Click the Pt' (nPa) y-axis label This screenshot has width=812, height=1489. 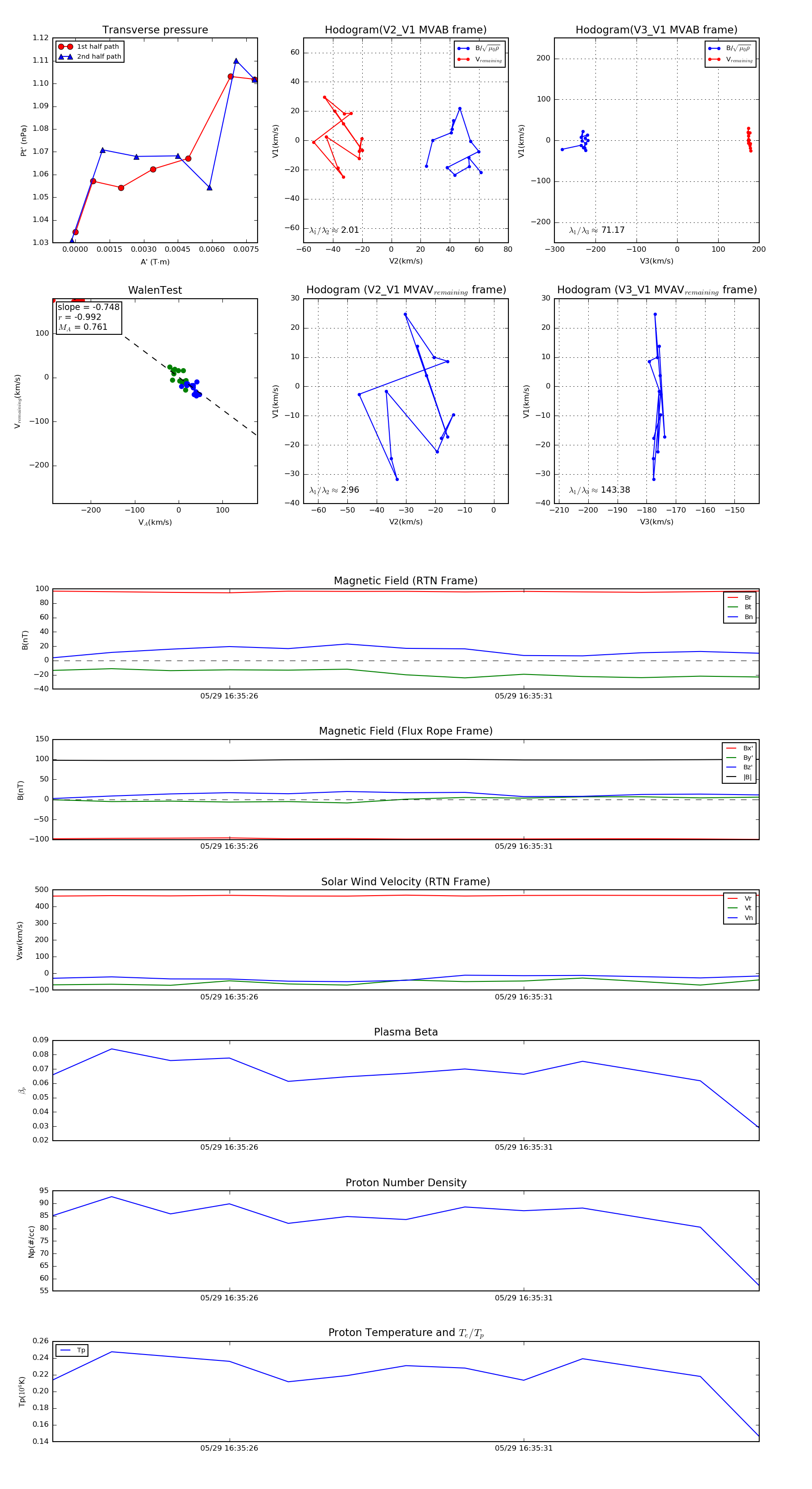[24, 140]
